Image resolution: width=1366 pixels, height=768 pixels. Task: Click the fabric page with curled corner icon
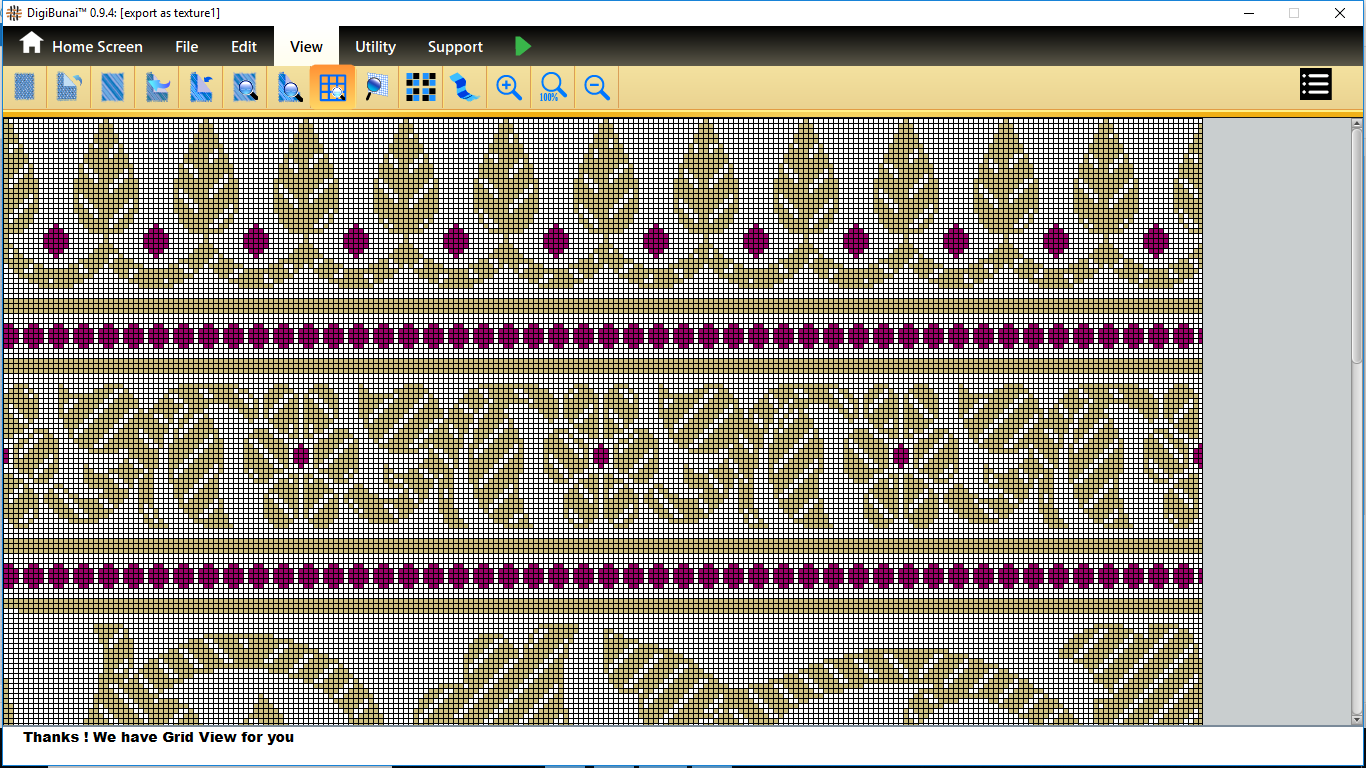coord(68,88)
